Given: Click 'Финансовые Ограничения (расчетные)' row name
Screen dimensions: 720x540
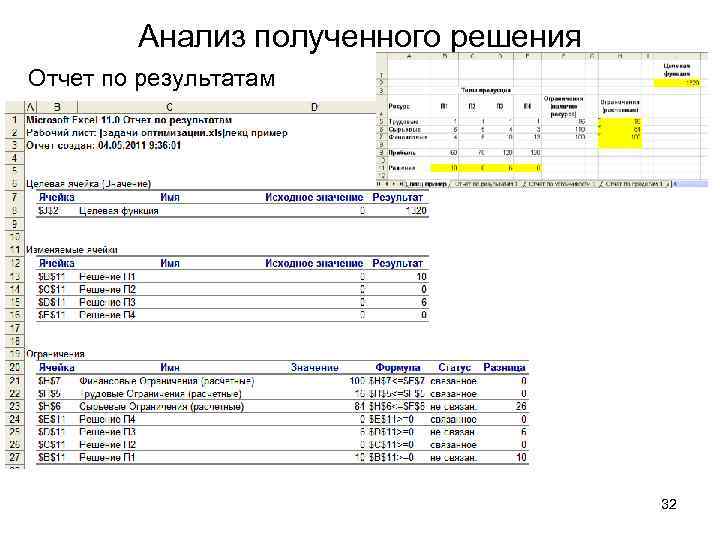Looking at the screenshot, I should point(167,381).
